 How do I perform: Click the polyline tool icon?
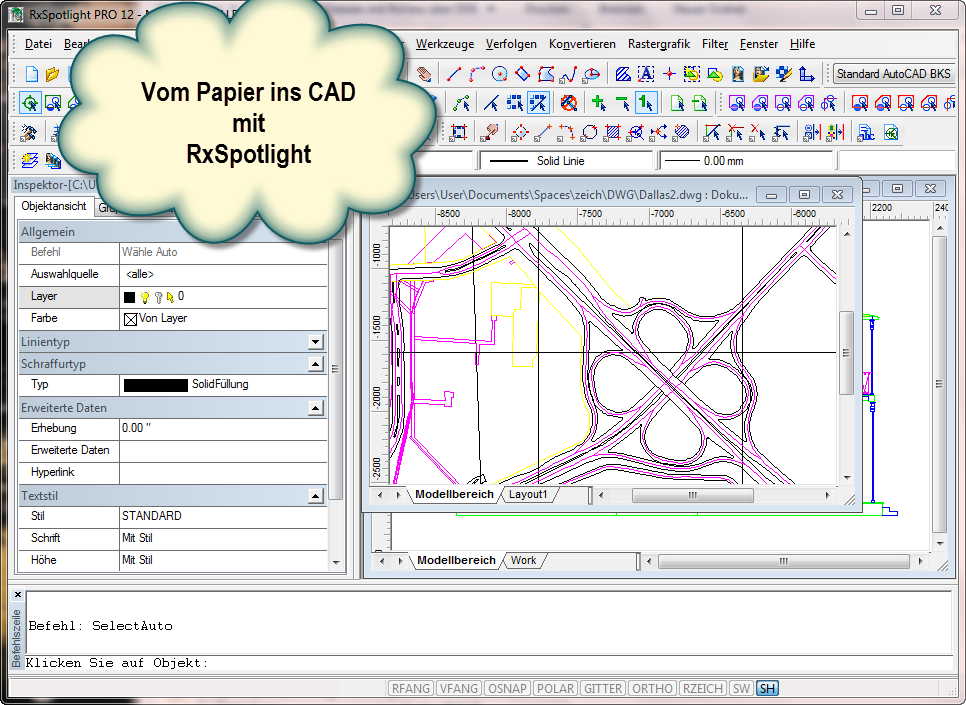(476, 74)
